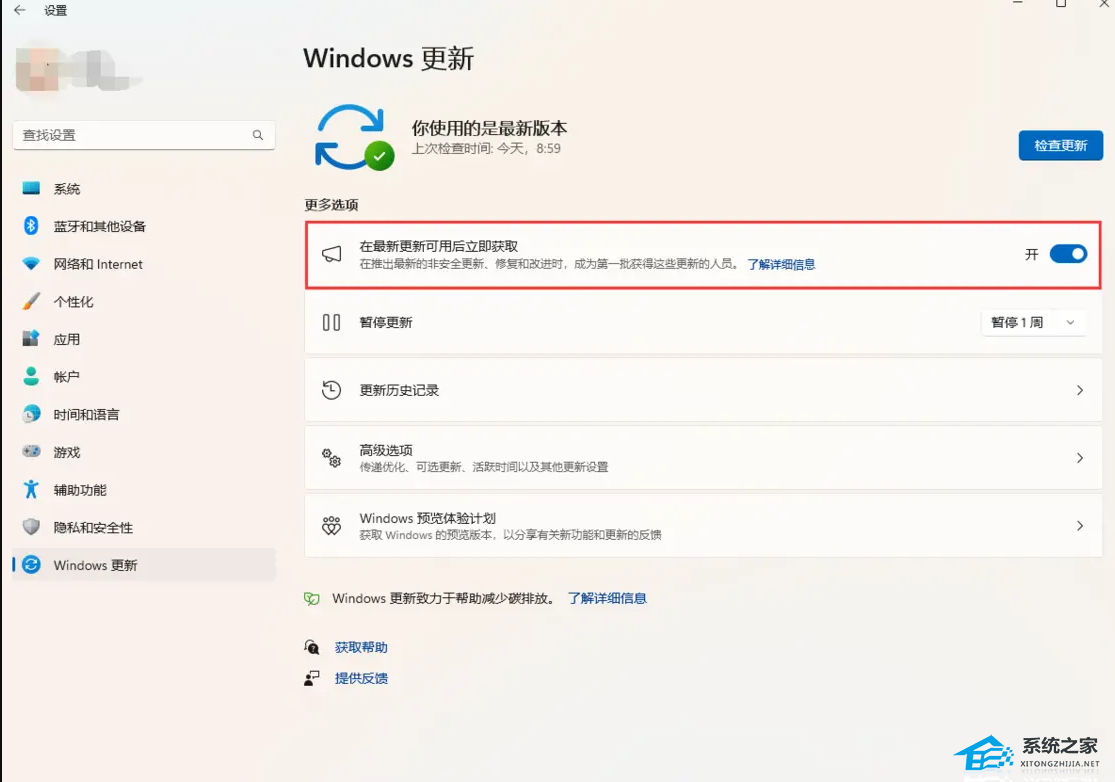Click 你使用的是最新版本 status text
The height and width of the screenshot is (782, 1115).
(x=489, y=128)
